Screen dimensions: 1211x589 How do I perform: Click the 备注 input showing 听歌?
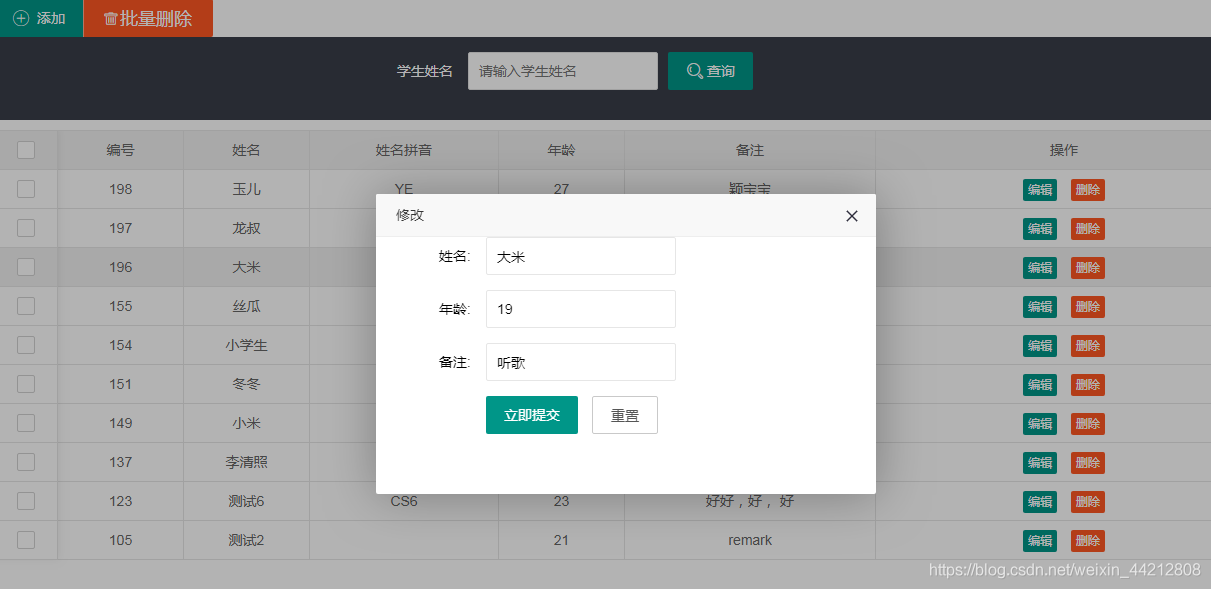click(x=580, y=362)
